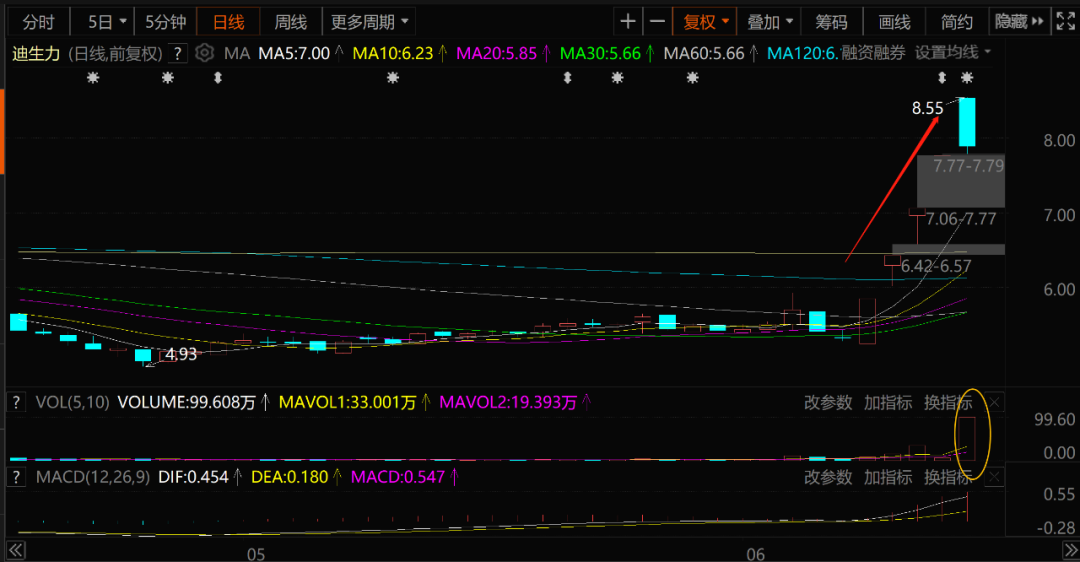
Task: Click the 05 month label on time axis
Action: coord(256,554)
